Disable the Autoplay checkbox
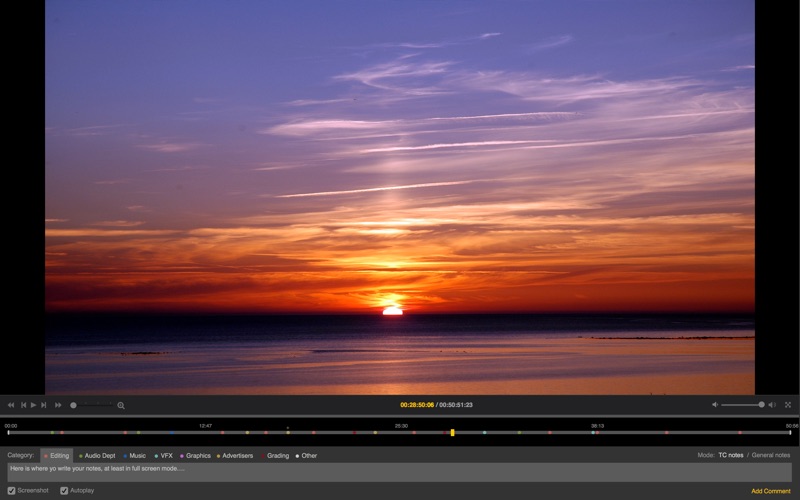This screenshot has width=800, height=500. (64, 491)
